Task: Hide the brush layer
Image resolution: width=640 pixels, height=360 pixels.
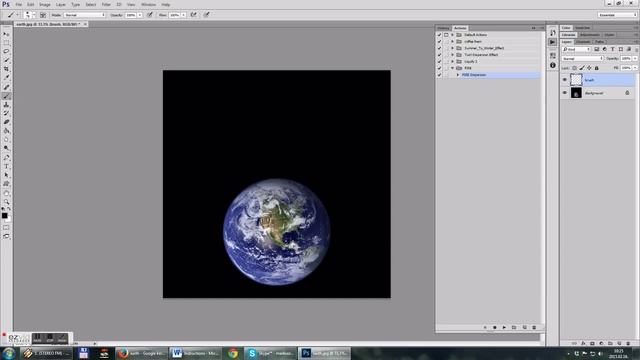Action: click(565, 80)
